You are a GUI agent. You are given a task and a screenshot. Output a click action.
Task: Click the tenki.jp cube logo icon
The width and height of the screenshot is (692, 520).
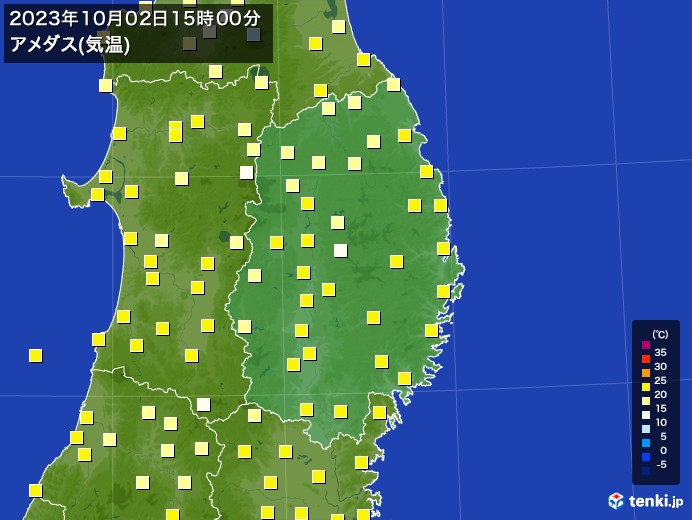pyautogui.click(x=616, y=501)
